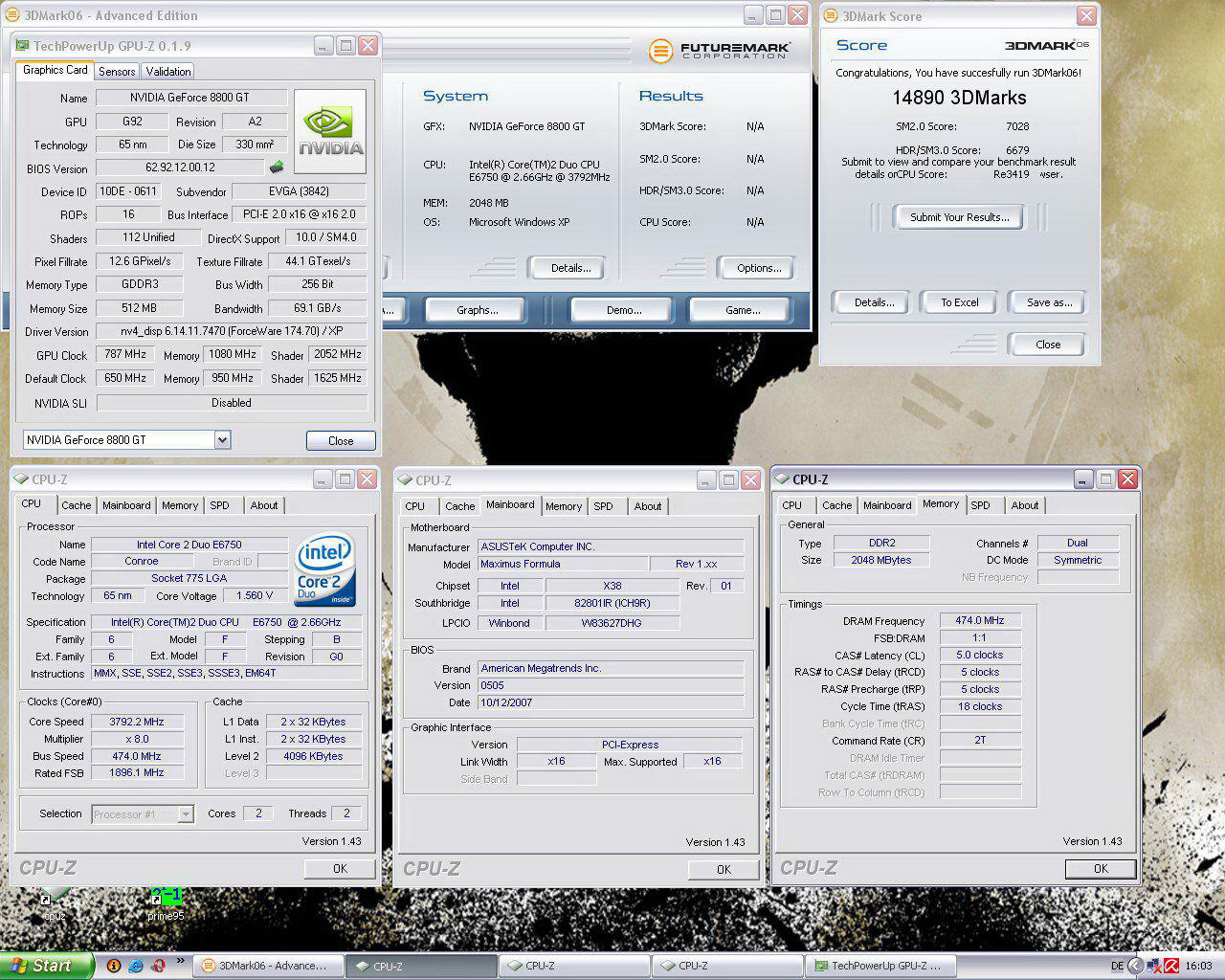The height and width of the screenshot is (980, 1225).
Task: Launch Opera from quick launch
Action: (158, 966)
